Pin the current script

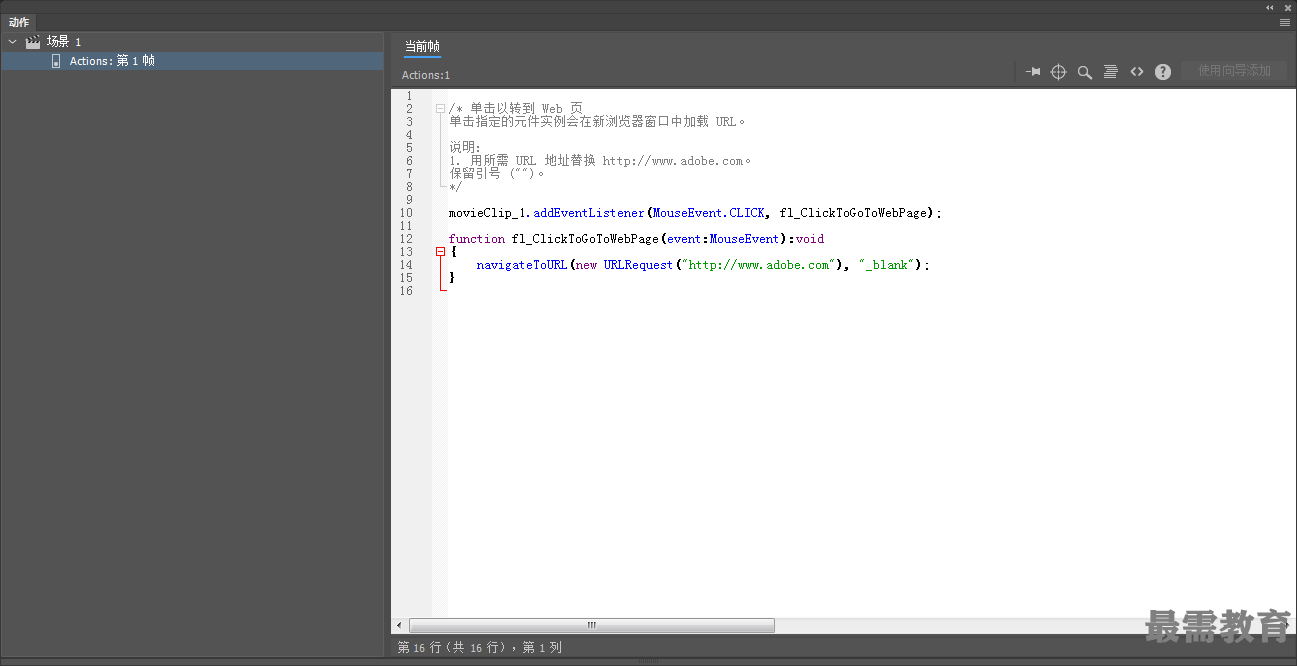click(x=1033, y=72)
